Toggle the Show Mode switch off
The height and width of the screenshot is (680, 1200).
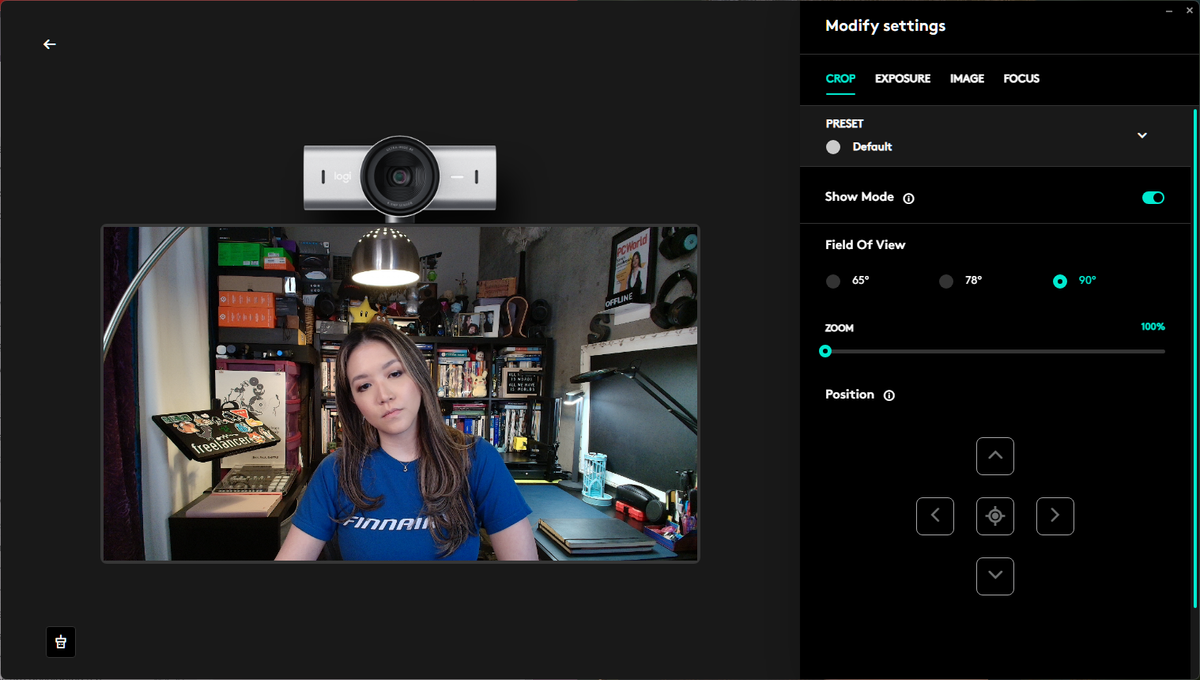[1153, 198]
